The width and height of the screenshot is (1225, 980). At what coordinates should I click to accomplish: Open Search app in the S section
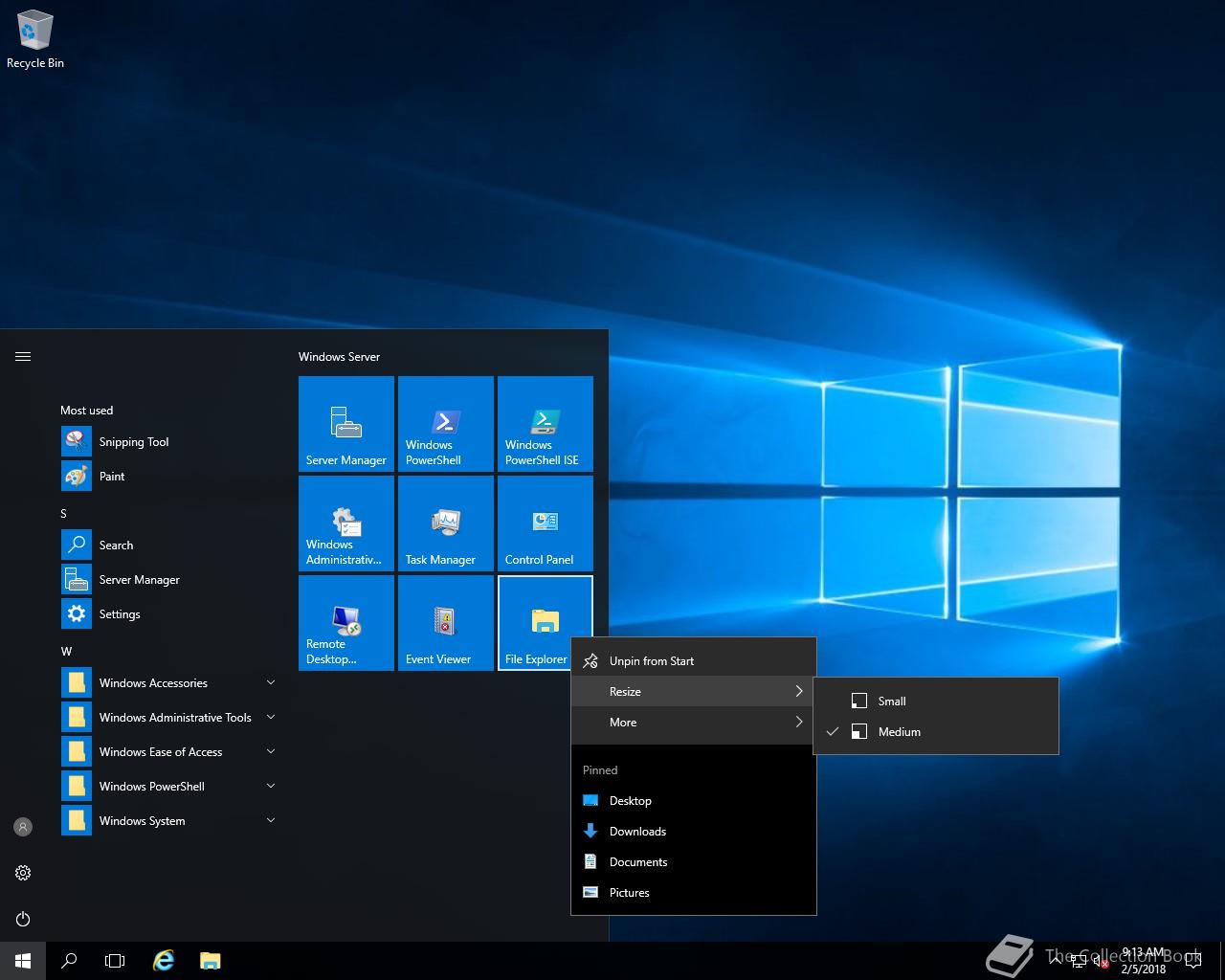pyautogui.click(x=168, y=545)
